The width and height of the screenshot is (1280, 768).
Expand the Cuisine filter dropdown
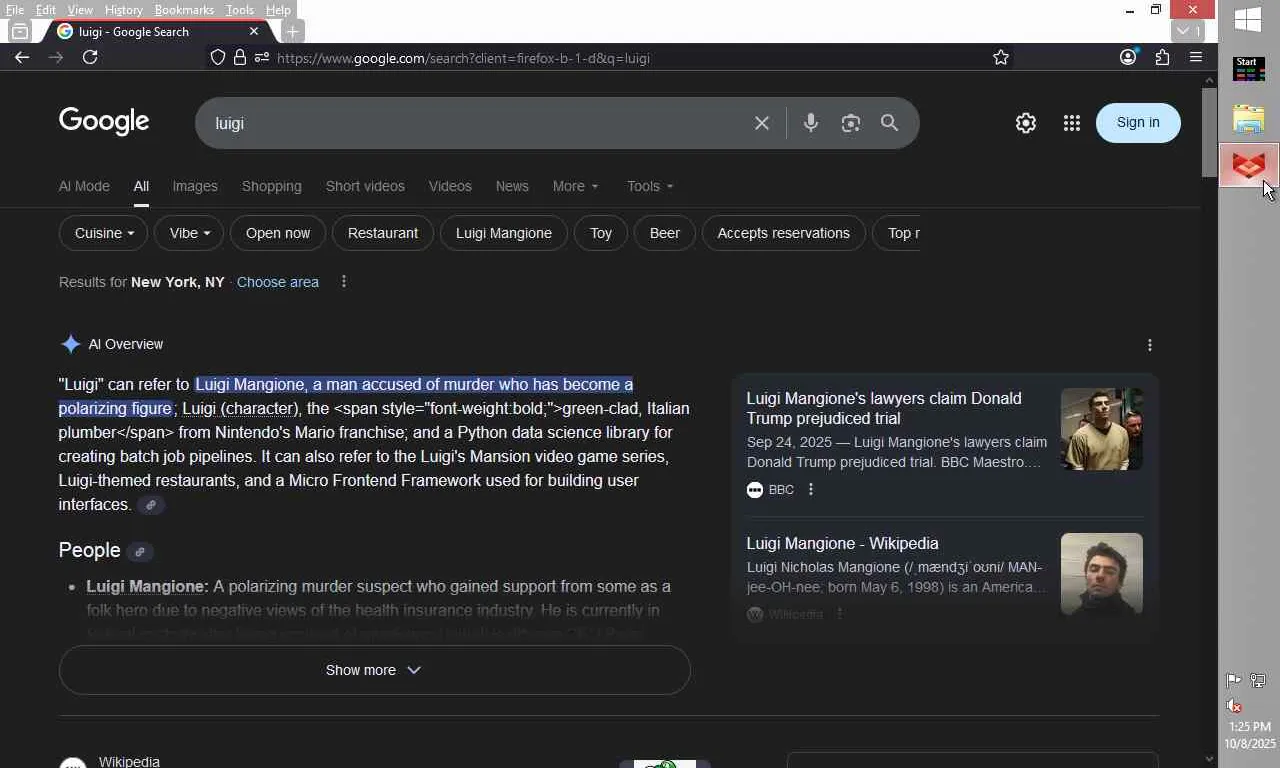pos(104,233)
